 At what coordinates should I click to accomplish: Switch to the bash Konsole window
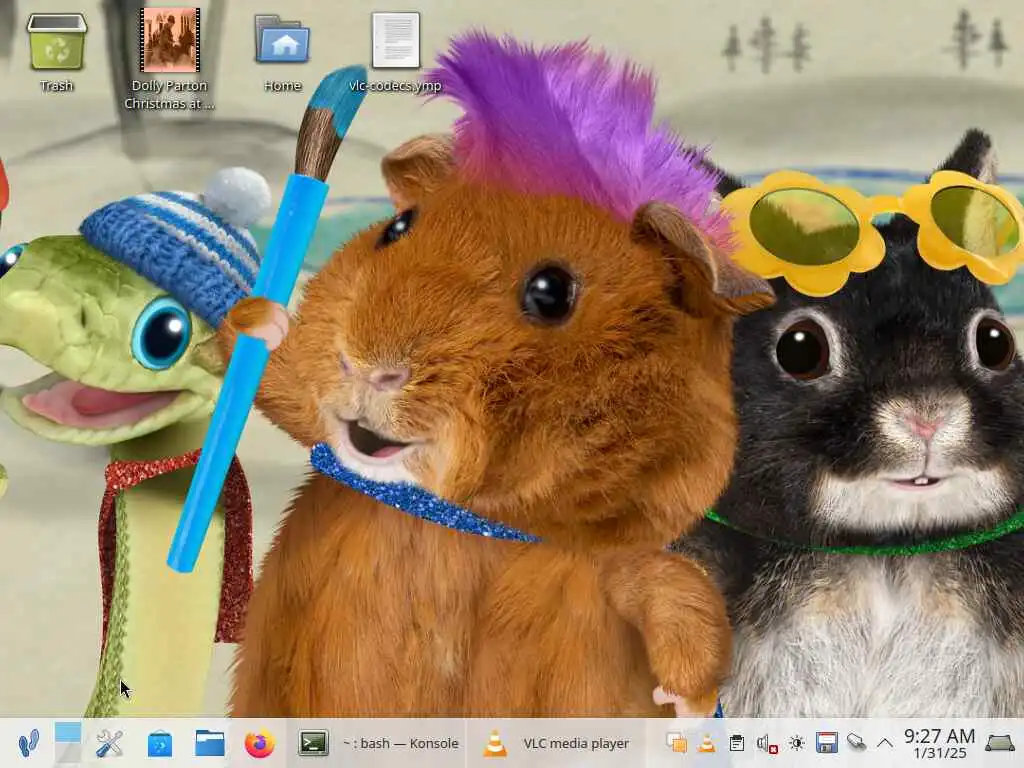click(x=379, y=743)
